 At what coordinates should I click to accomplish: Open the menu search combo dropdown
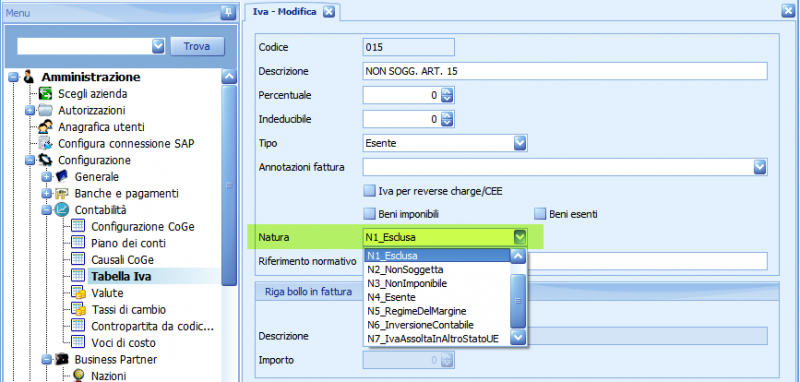pyautogui.click(x=158, y=46)
